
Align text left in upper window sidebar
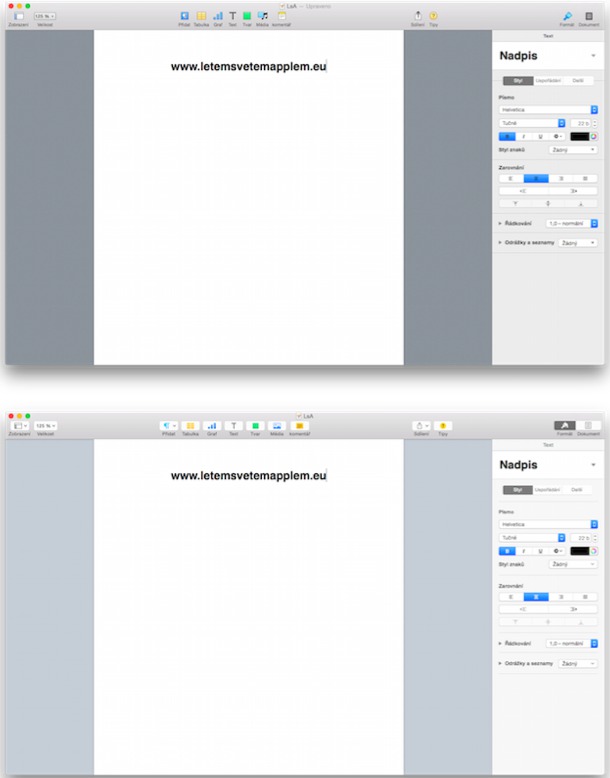tap(511, 179)
